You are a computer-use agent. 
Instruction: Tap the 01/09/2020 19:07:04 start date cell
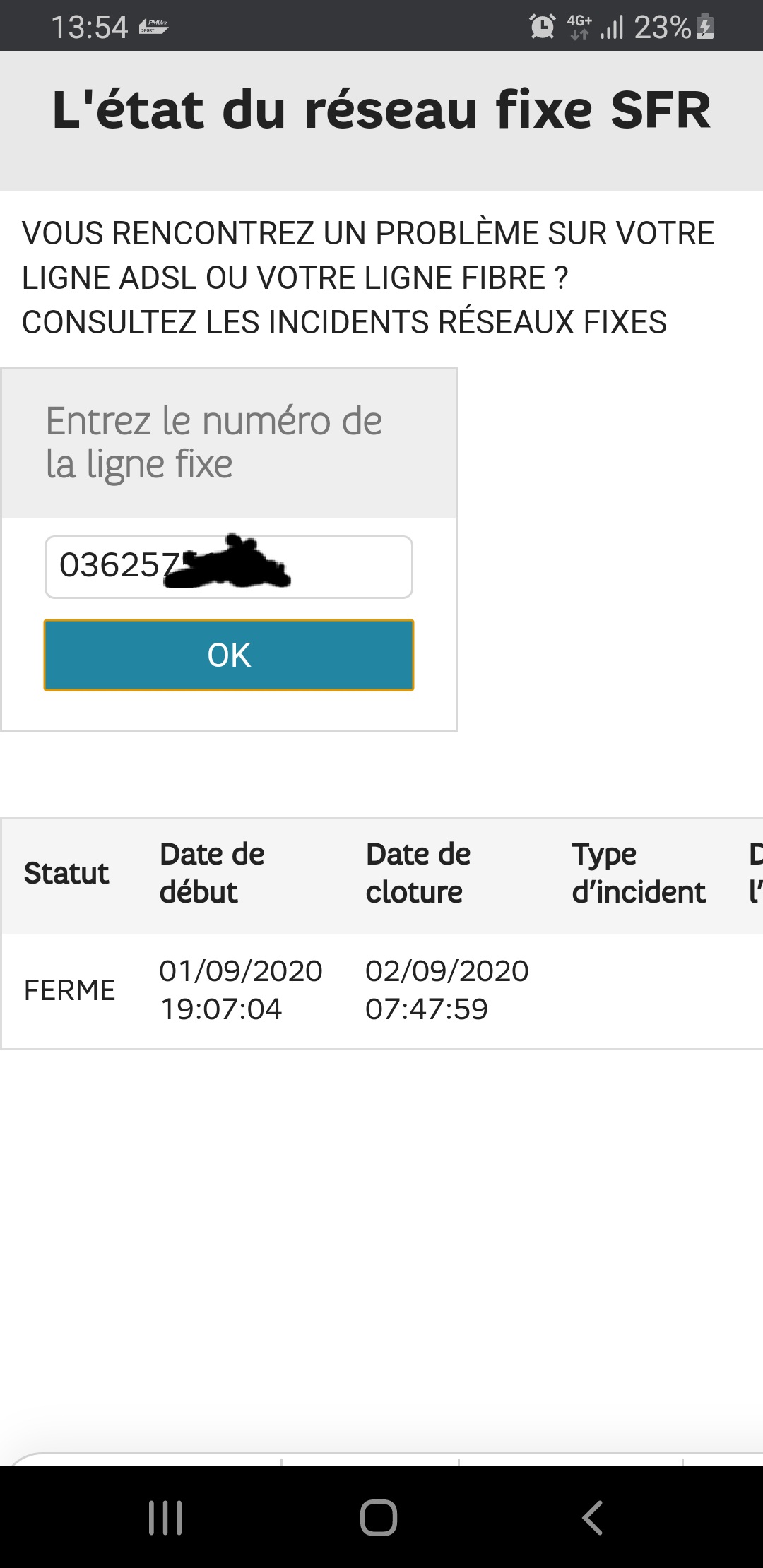tap(240, 990)
